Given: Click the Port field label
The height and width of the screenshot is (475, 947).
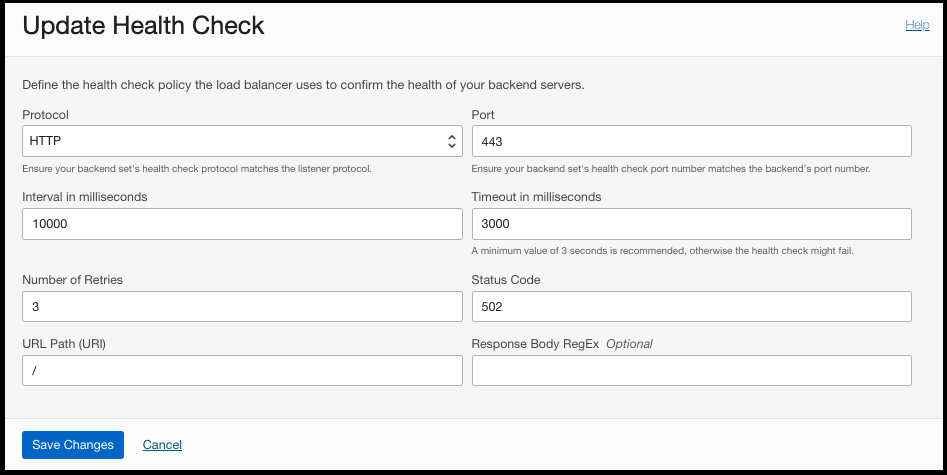Looking at the screenshot, I should [x=484, y=115].
